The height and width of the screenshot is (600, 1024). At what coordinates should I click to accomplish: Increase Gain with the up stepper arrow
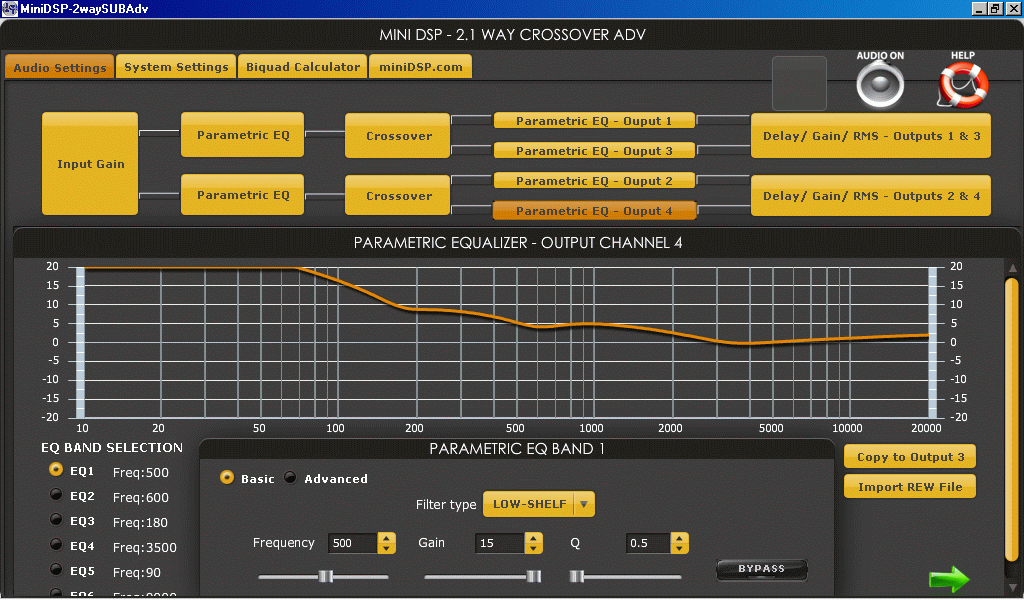pos(534,538)
